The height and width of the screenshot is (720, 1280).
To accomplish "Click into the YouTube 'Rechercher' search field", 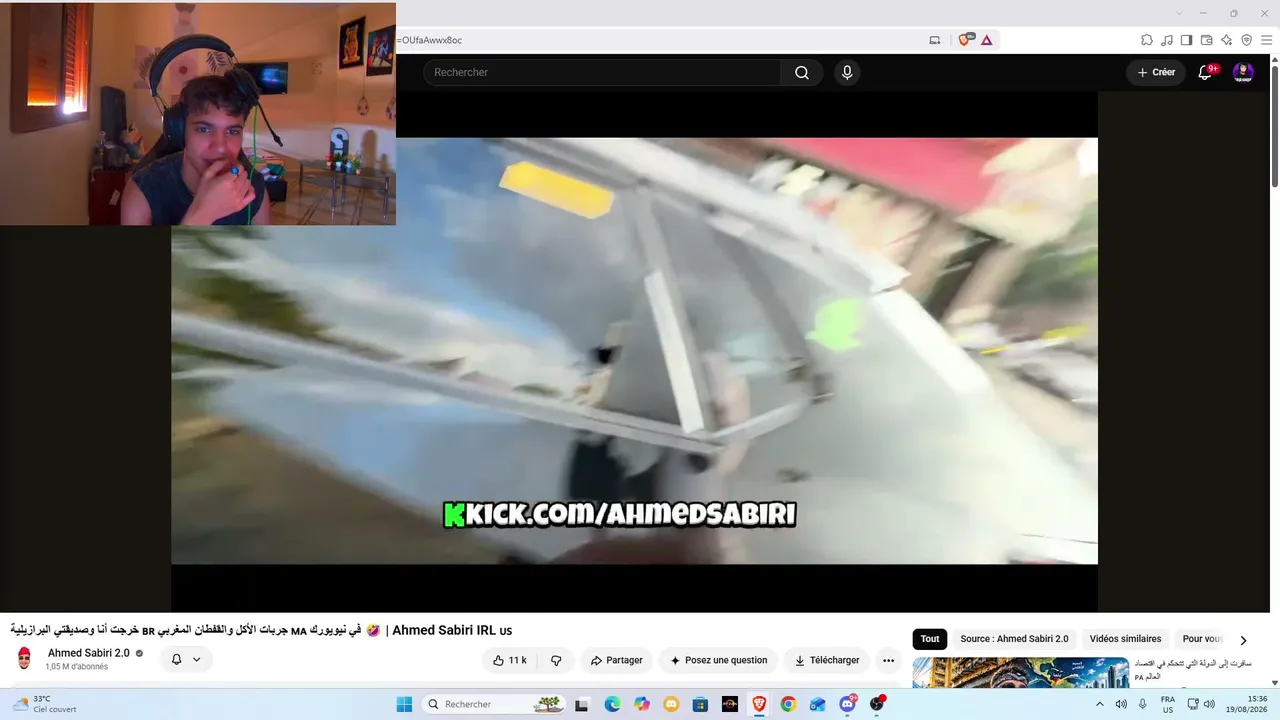I will click(x=602, y=72).
